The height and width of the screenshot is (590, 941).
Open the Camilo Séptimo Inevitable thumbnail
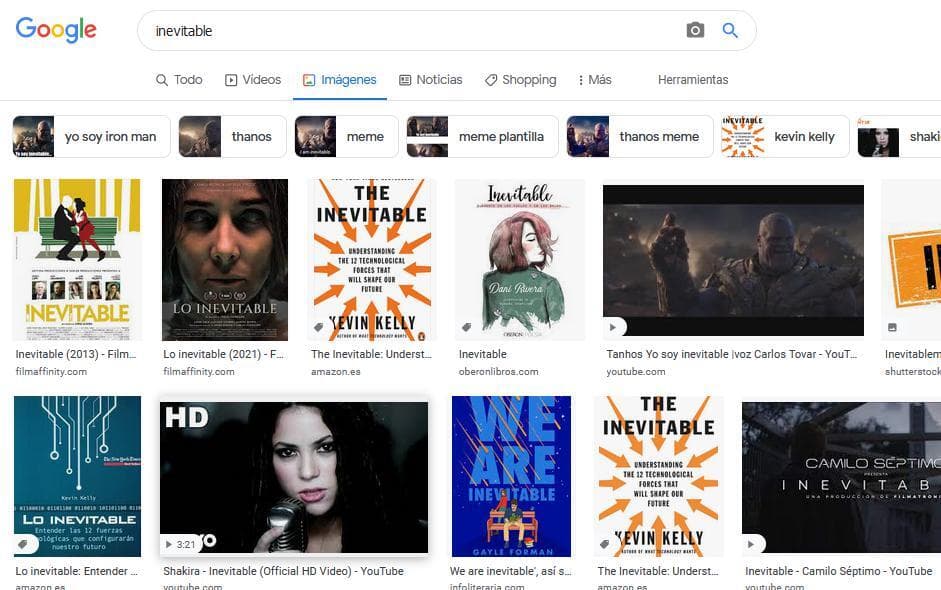pyautogui.click(x=841, y=477)
